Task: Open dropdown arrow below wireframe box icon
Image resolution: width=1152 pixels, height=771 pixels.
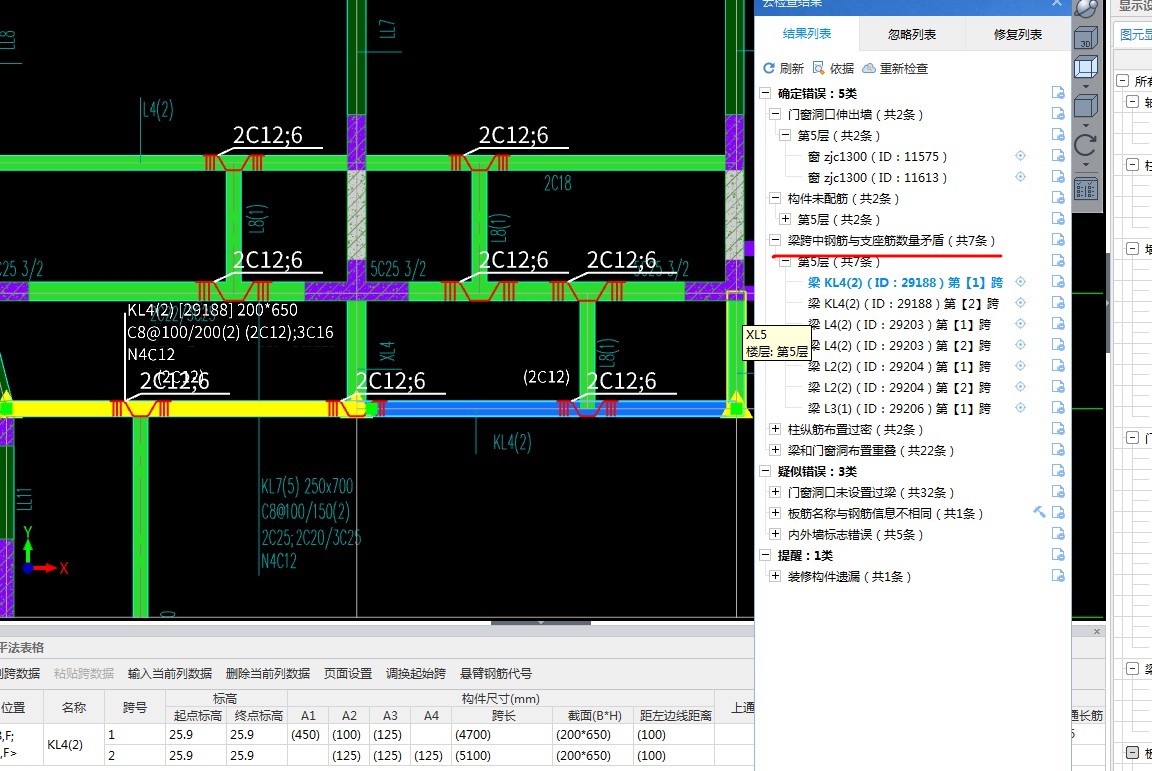Action: point(1086,87)
